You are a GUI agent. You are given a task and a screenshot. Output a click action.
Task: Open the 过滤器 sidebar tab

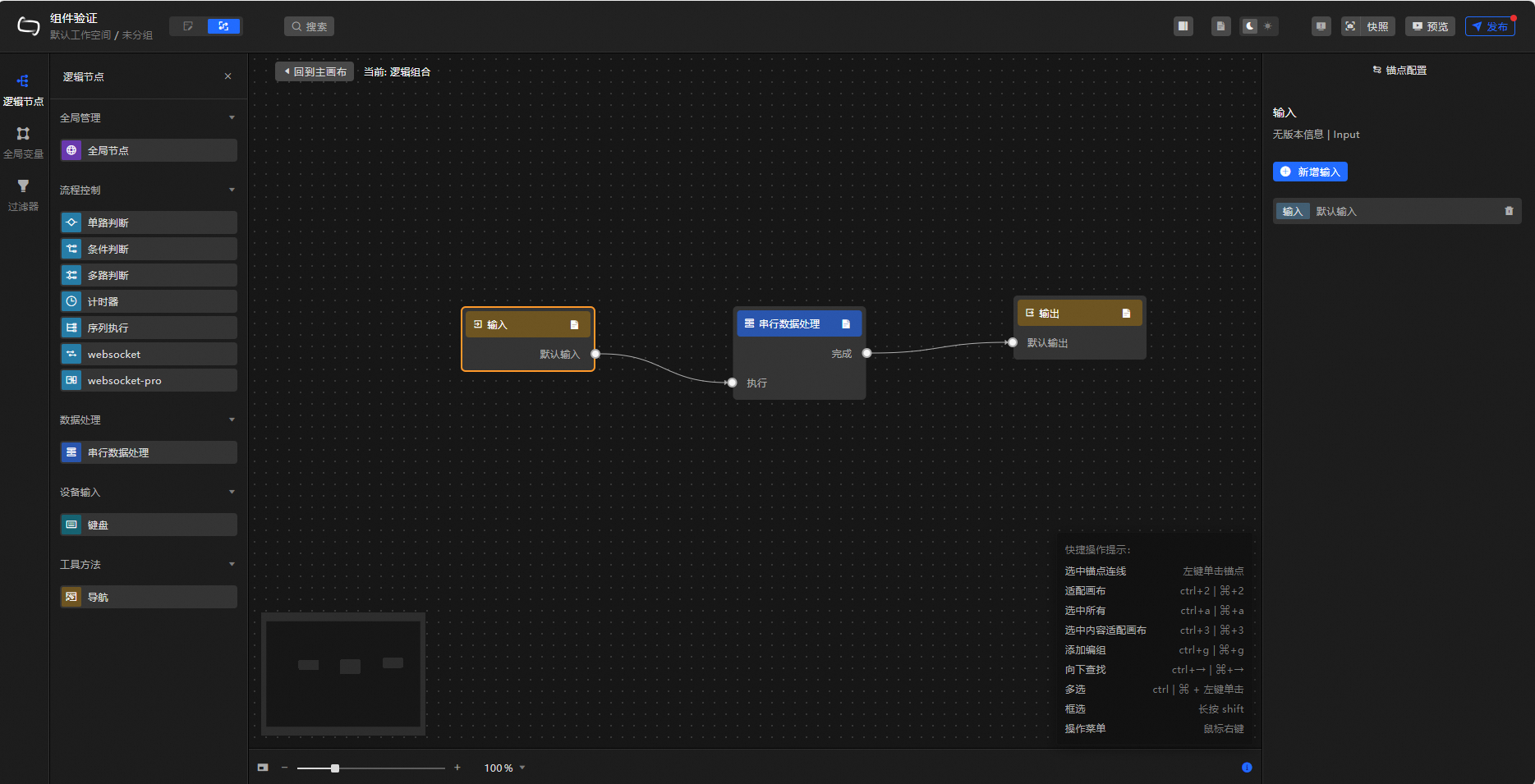click(x=23, y=195)
